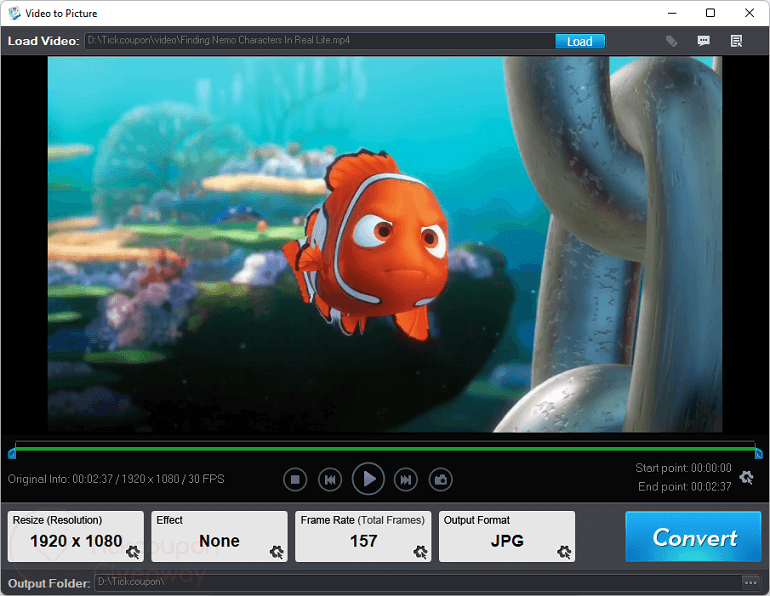
Task: Click the green timeline seek bar
Action: tap(385, 448)
